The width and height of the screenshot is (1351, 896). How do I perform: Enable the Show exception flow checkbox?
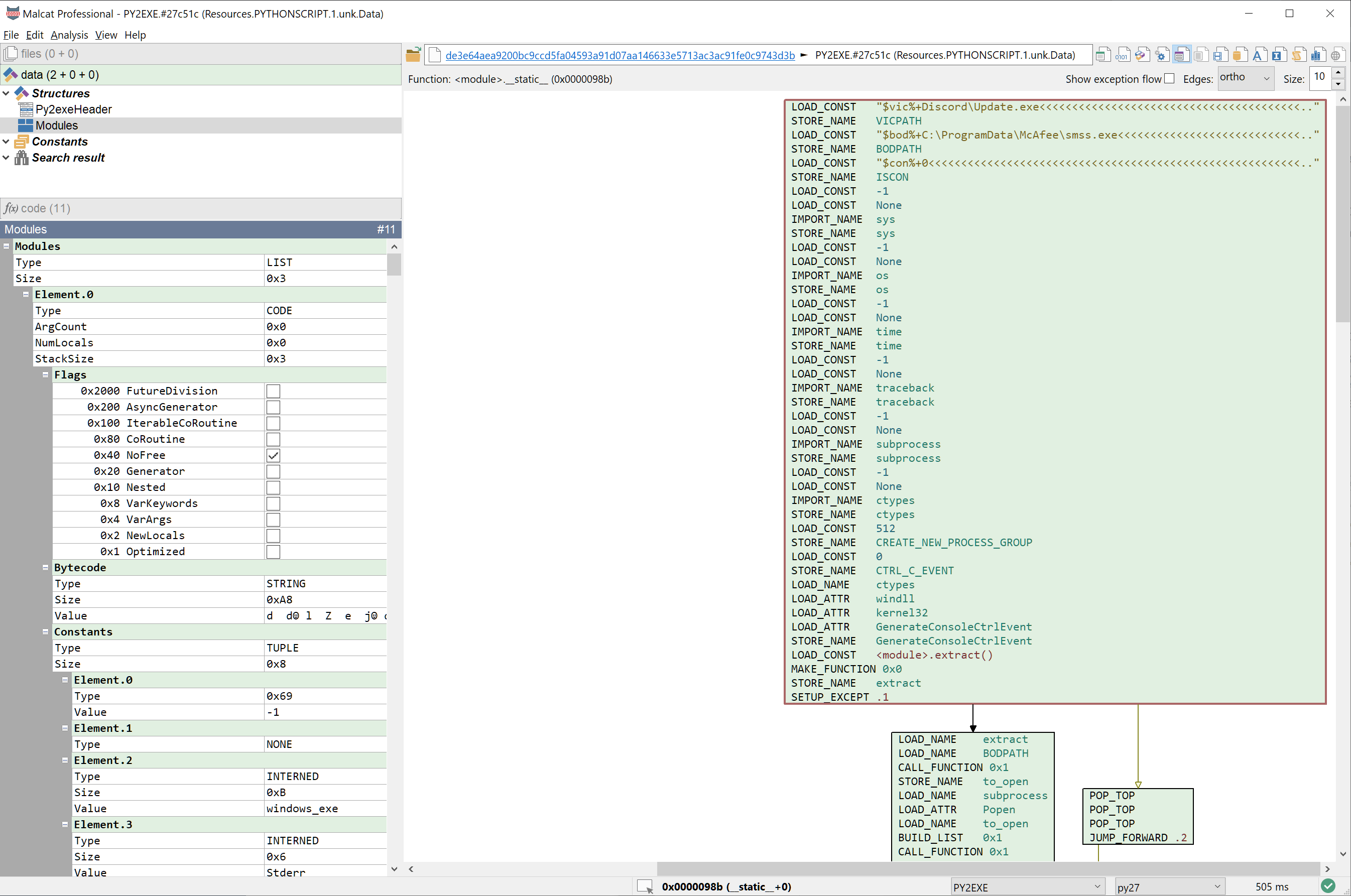tap(1169, 78)
